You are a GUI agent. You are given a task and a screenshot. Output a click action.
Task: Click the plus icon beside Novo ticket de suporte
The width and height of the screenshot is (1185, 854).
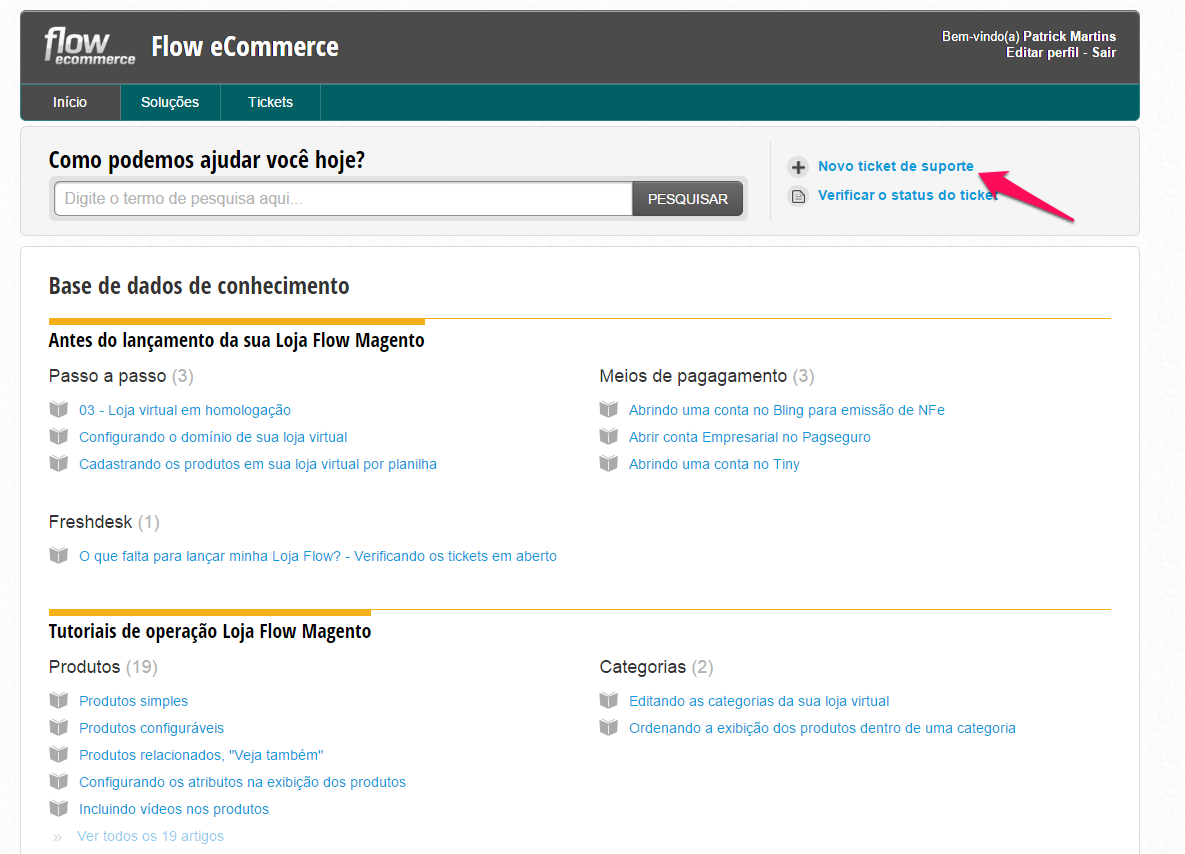point(798,166)
